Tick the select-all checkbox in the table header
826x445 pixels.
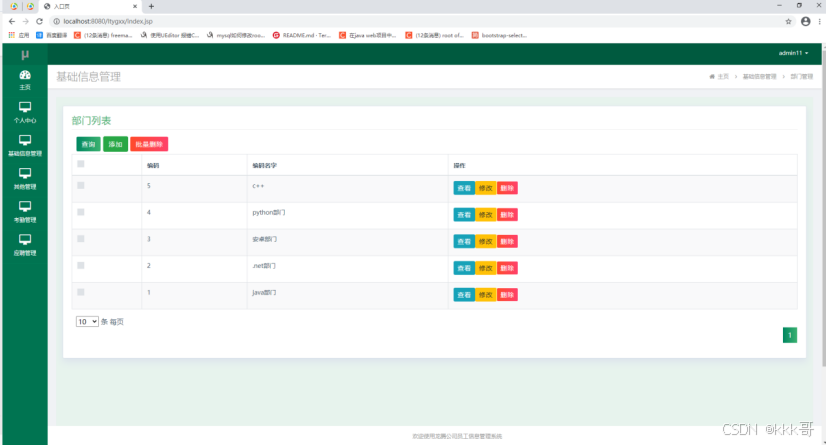pos(81,164)
